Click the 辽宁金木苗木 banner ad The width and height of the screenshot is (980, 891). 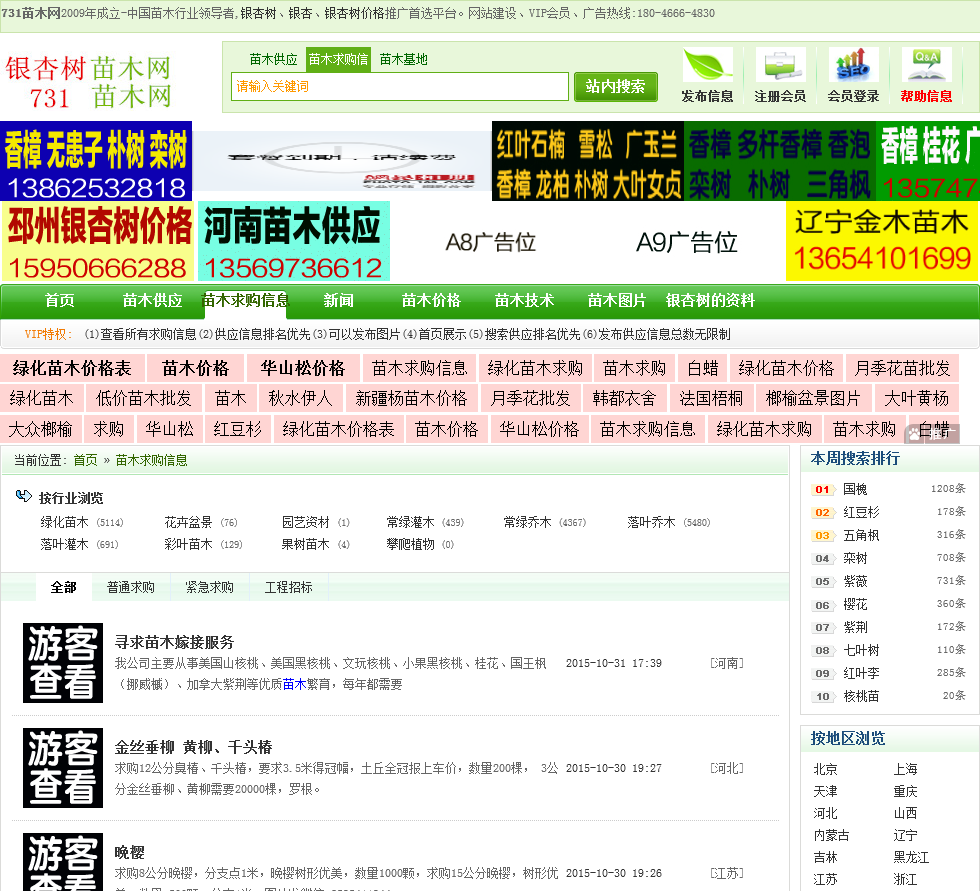coord(882,241)
